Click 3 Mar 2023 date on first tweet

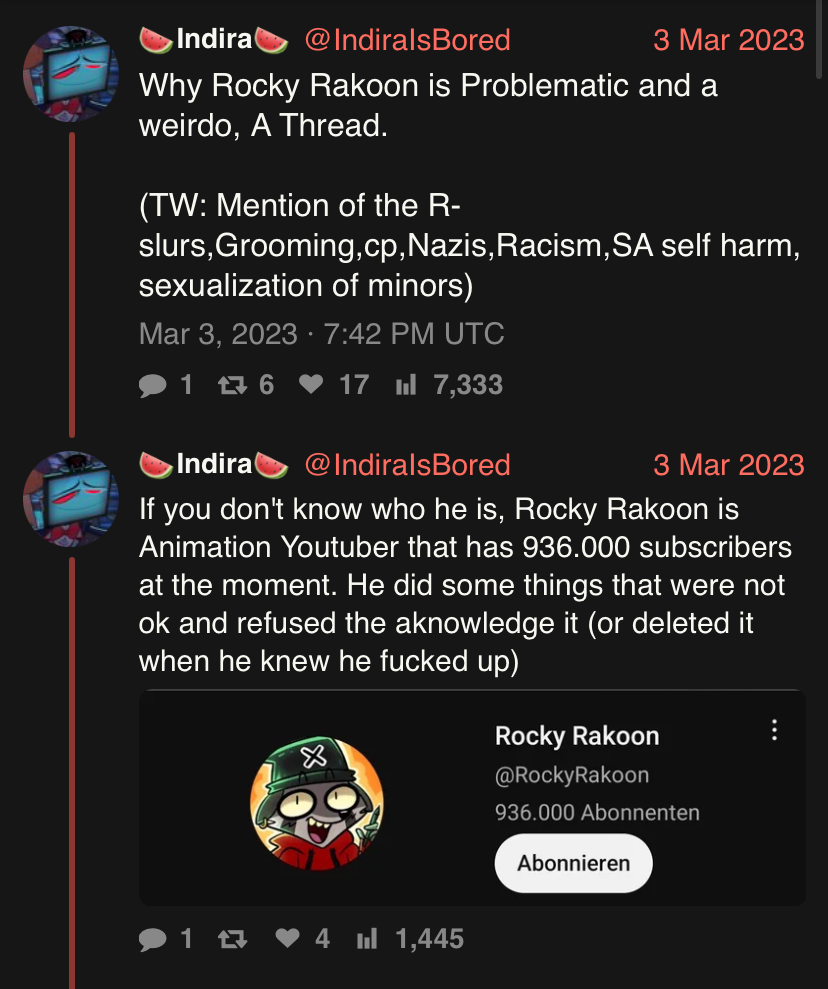pos(728,40)
